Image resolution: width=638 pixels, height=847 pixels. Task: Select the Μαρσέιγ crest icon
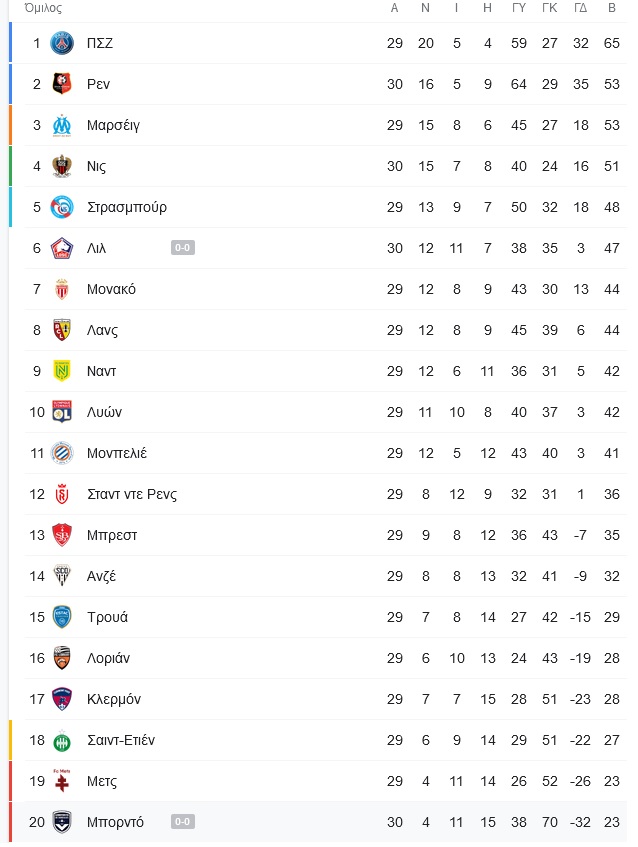[x=62, y=125]
